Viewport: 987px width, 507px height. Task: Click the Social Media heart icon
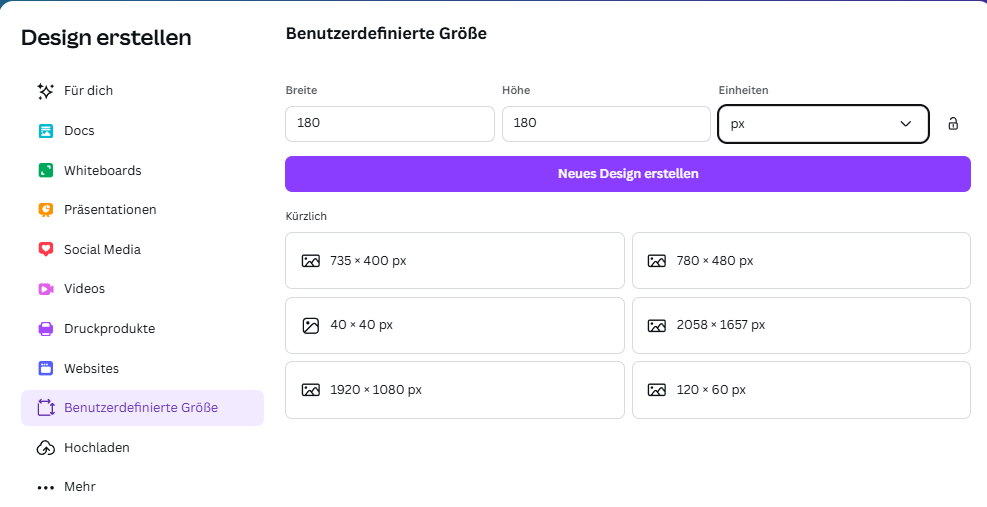[45, 249]
